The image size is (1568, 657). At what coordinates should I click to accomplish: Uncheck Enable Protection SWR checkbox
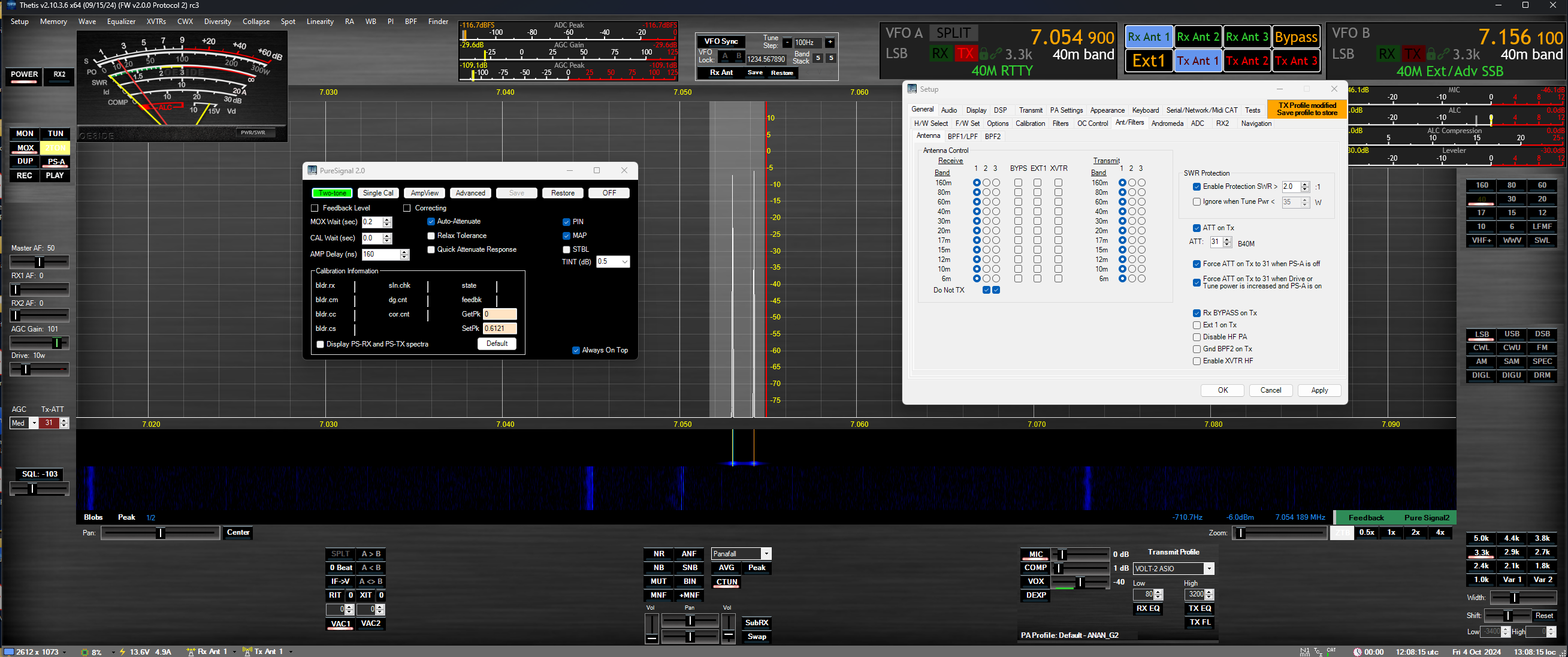coord(1197,187)
